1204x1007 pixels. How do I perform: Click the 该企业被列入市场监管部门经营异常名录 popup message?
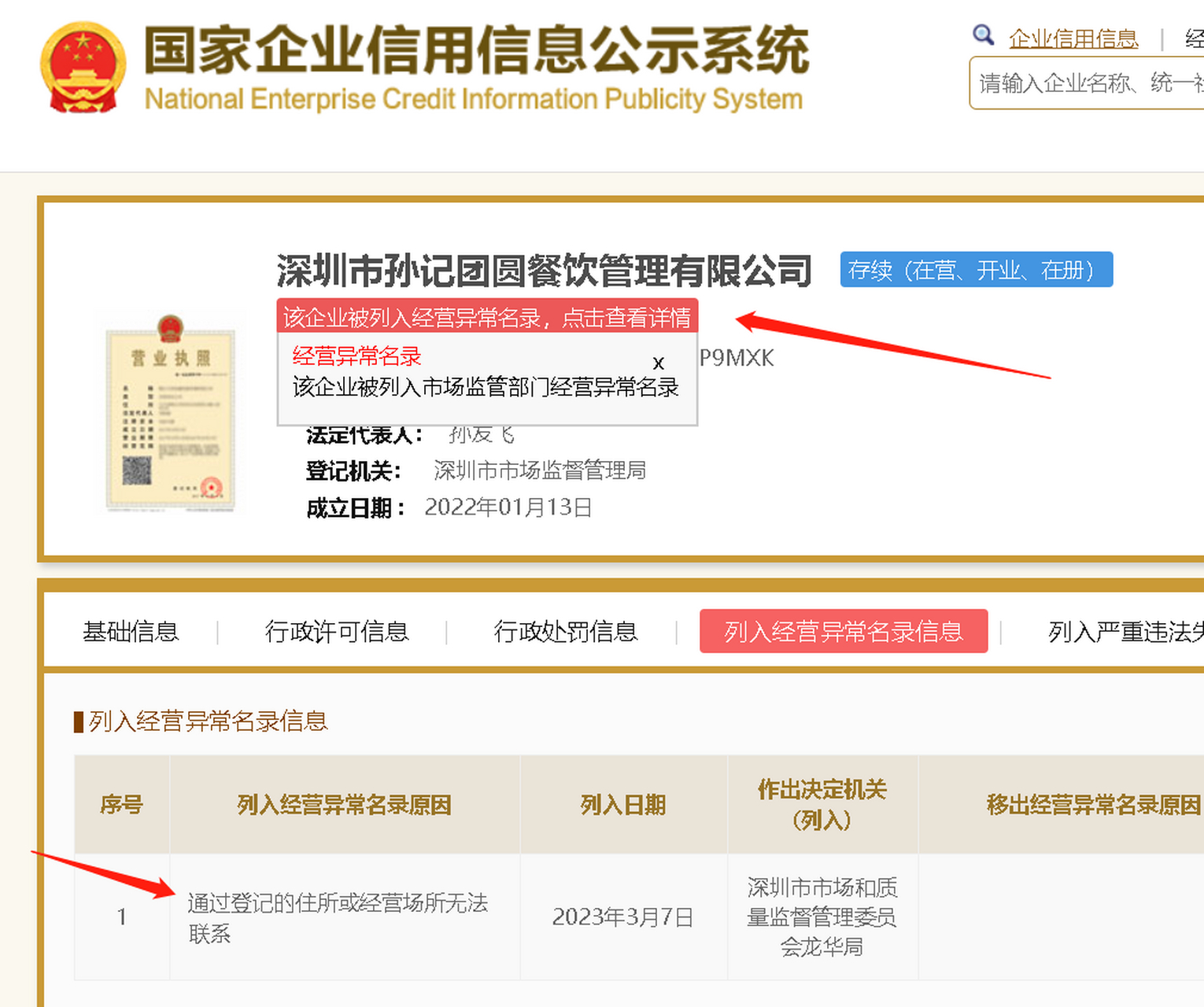click(x=486, y=387)
